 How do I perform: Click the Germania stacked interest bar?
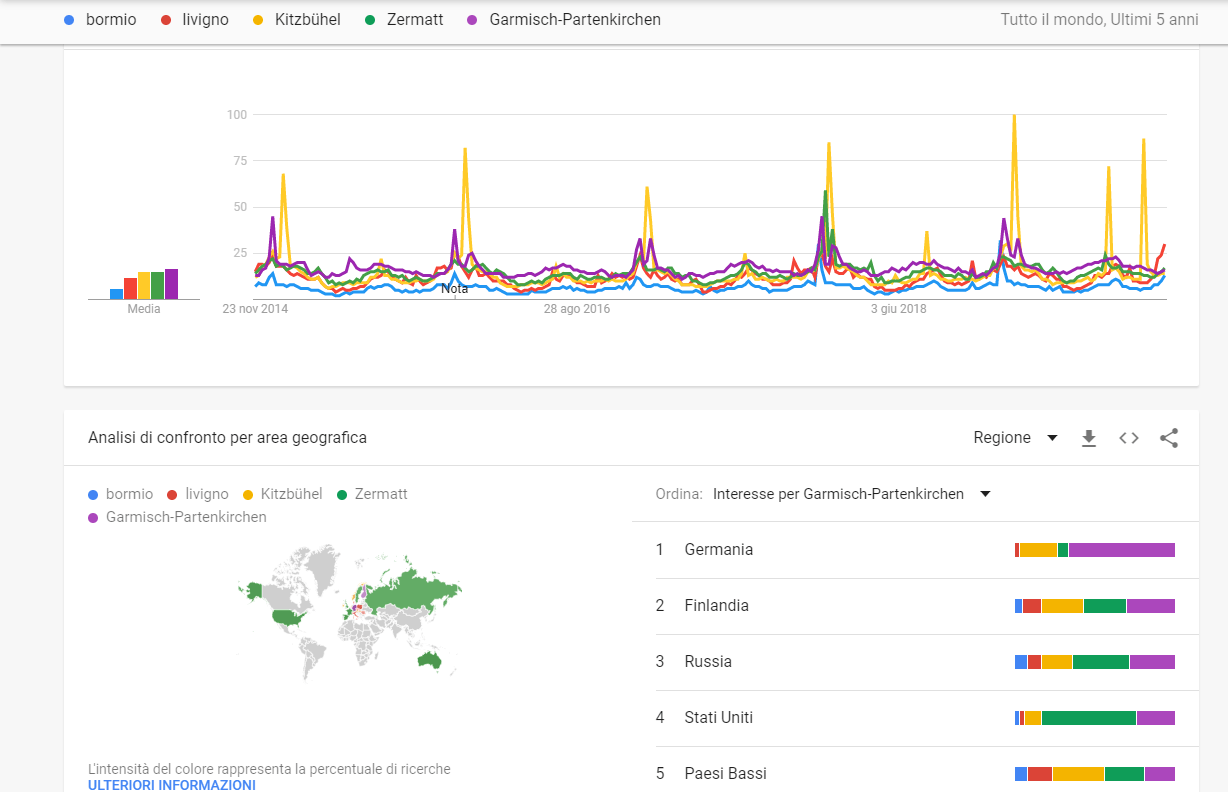click(x=1095, y=550)
